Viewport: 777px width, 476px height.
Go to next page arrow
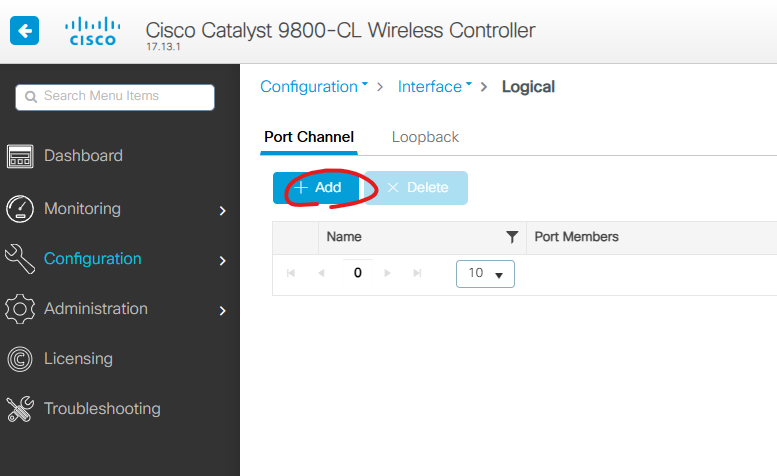[x=388, y=273]
